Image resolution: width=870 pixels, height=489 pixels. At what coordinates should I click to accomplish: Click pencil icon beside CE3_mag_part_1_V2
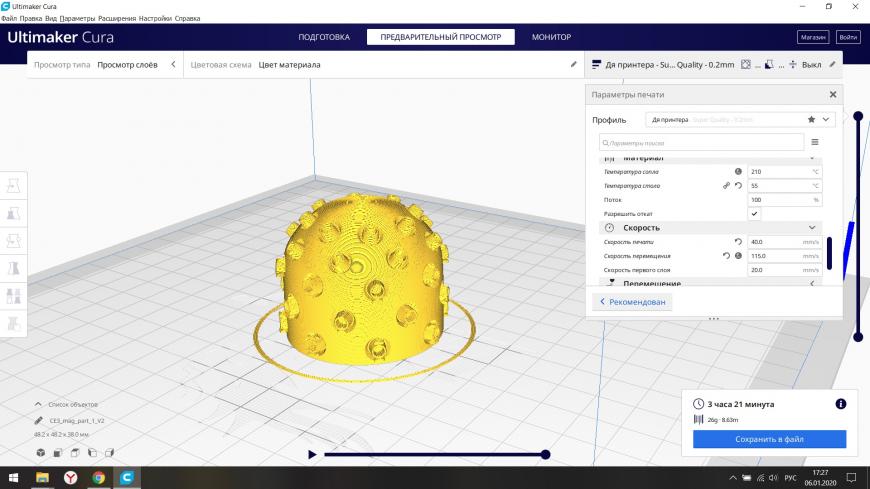tap(38, 420)
